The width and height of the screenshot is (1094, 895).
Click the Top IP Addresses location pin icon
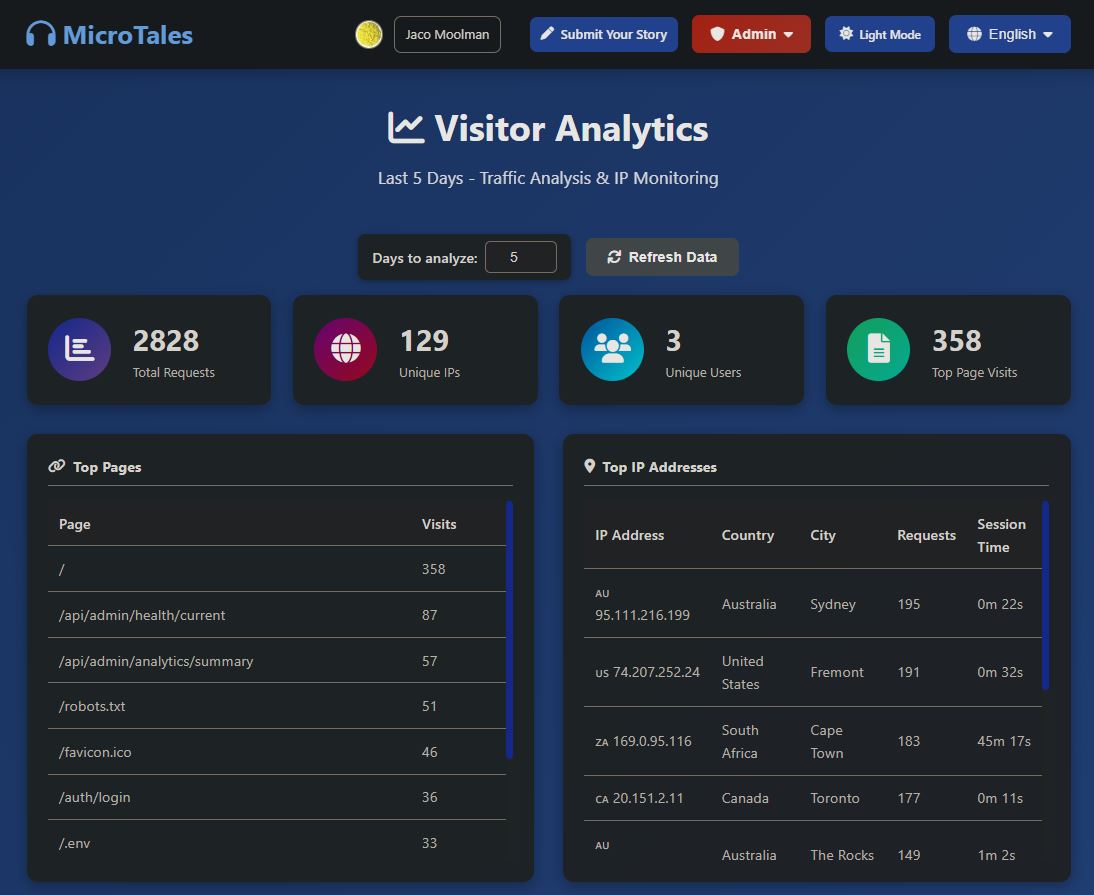tap(590, 467)
